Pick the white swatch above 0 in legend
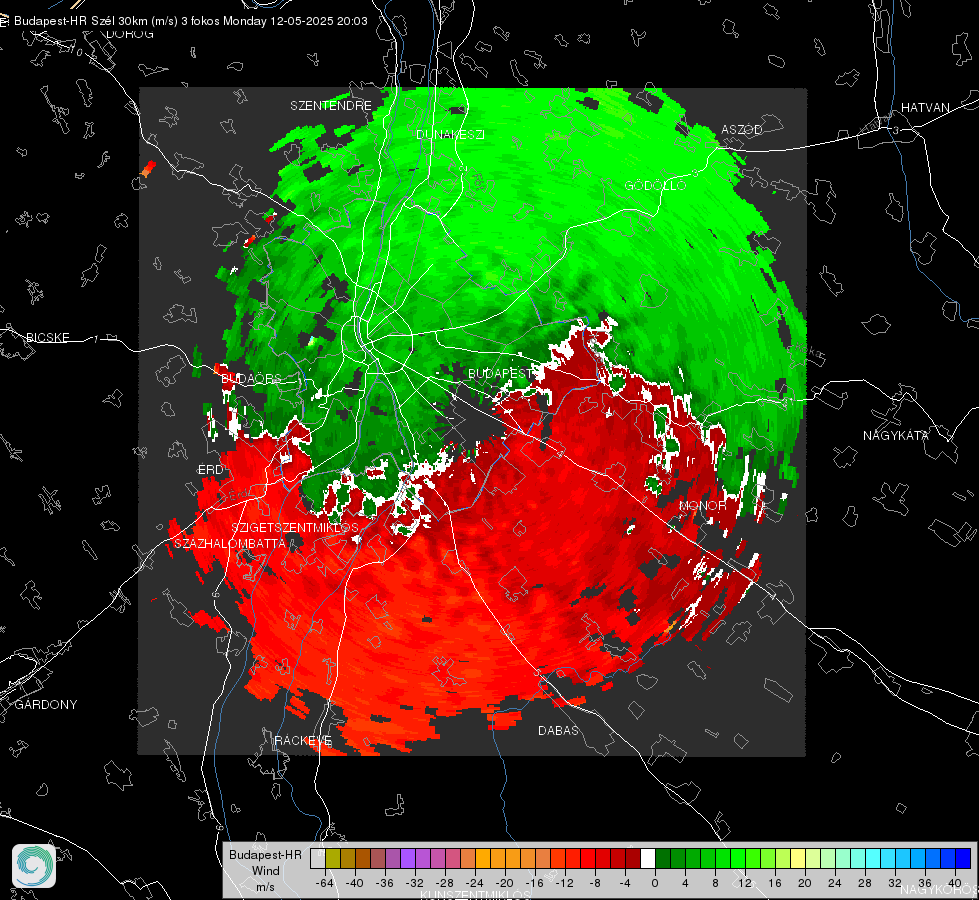 point(648,859)
